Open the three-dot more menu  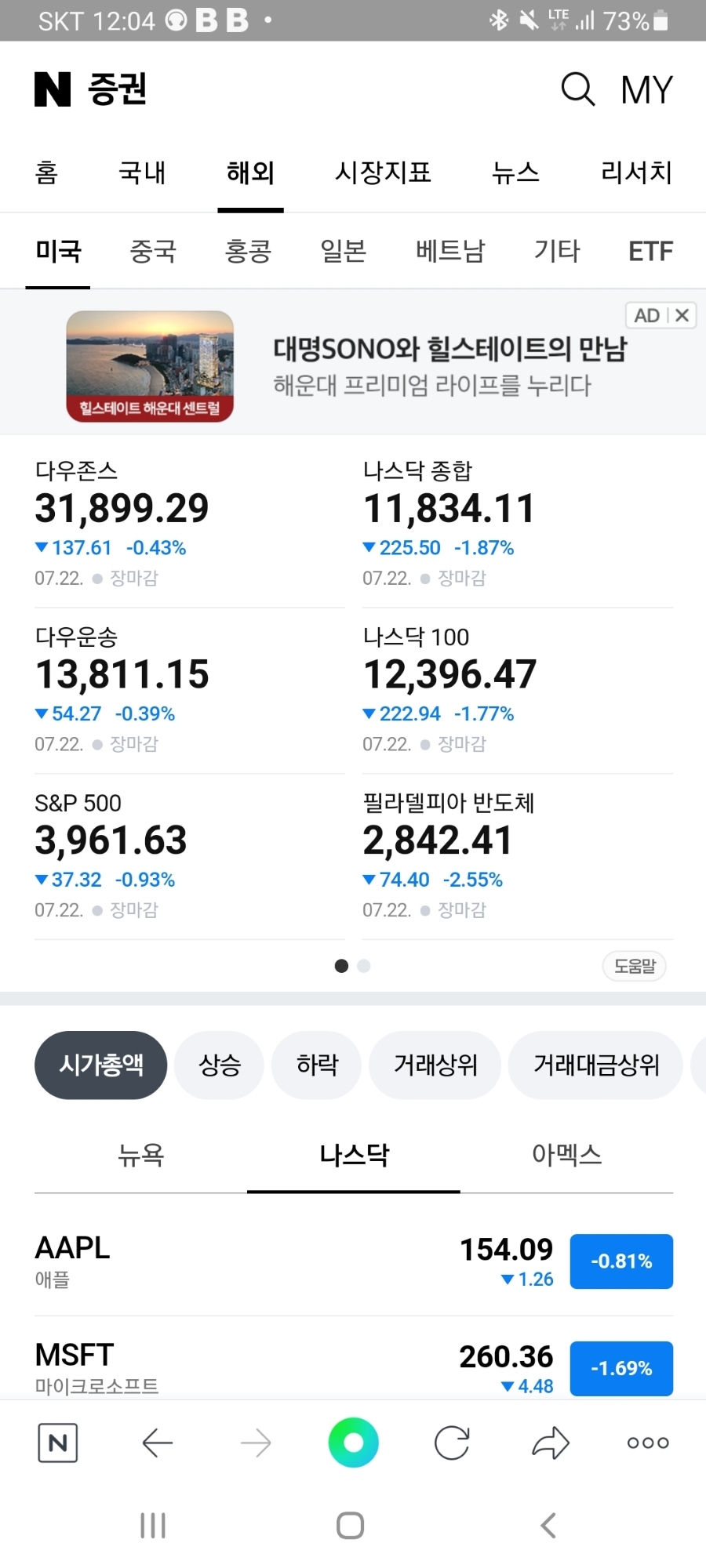pyautogui.click(x=648, y=1443)
